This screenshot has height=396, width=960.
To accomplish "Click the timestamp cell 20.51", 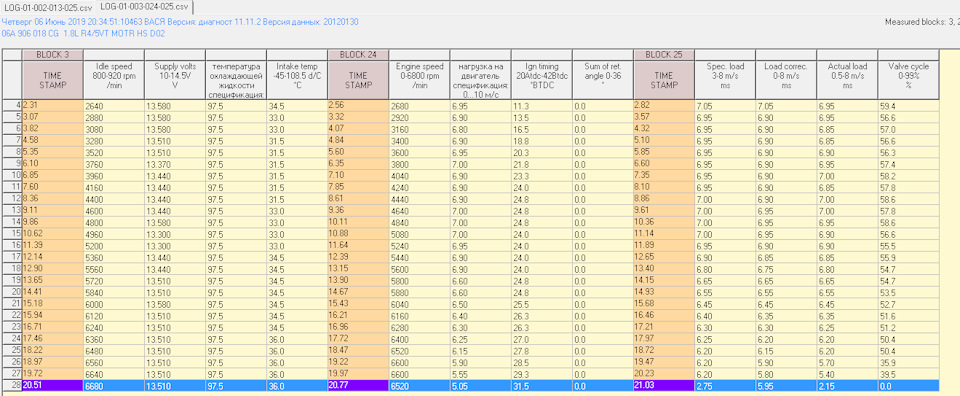I will pos(52,385).
